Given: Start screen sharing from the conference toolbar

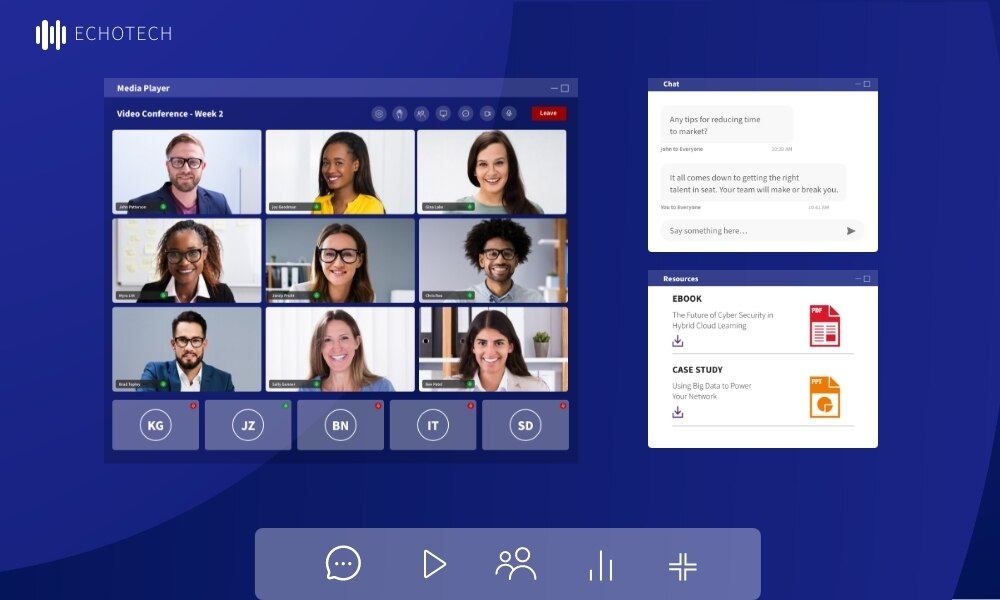Looking at the screenshot, I should click(443, 113).
